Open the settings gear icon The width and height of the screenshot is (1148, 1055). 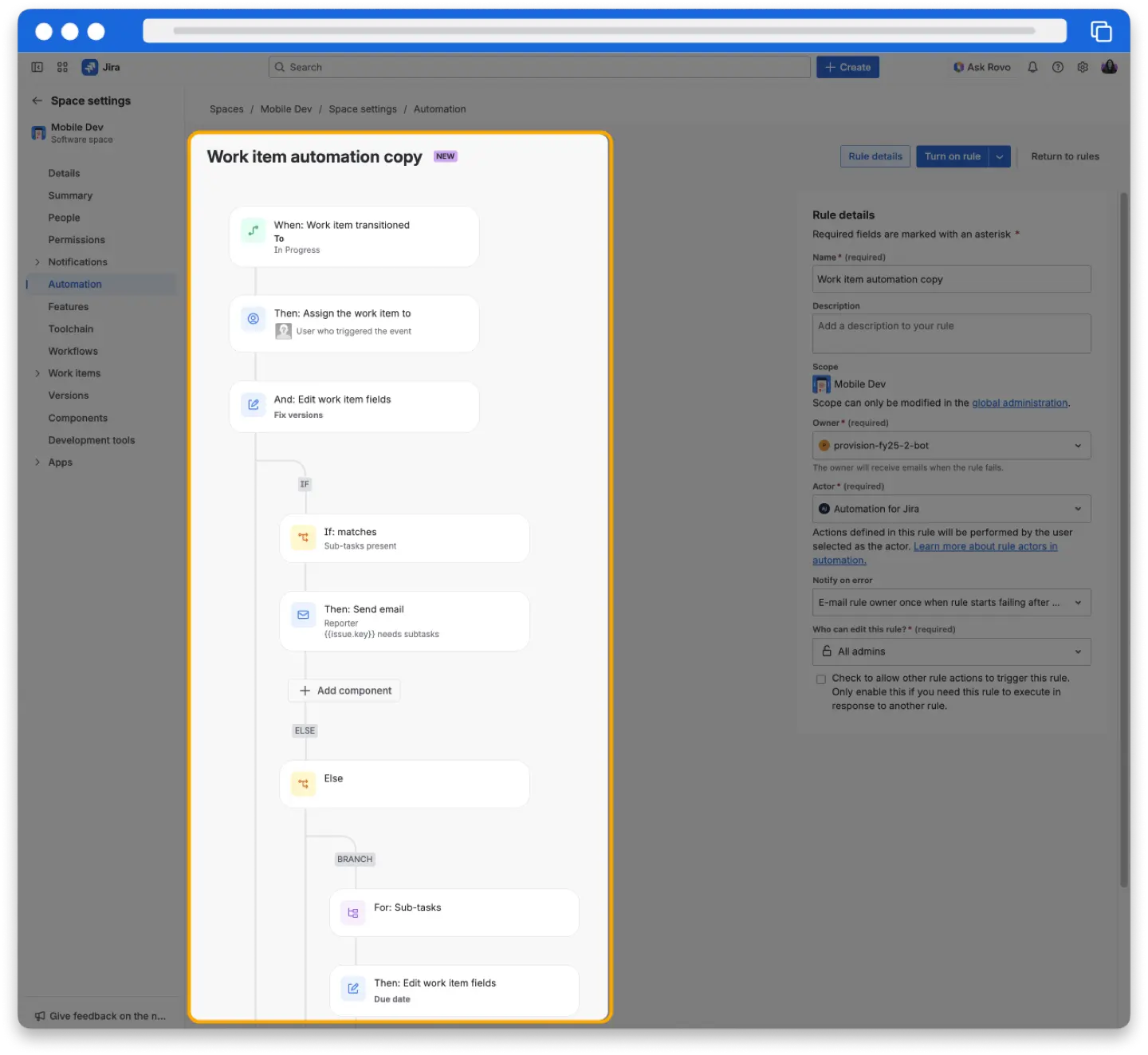[1083, 67]
